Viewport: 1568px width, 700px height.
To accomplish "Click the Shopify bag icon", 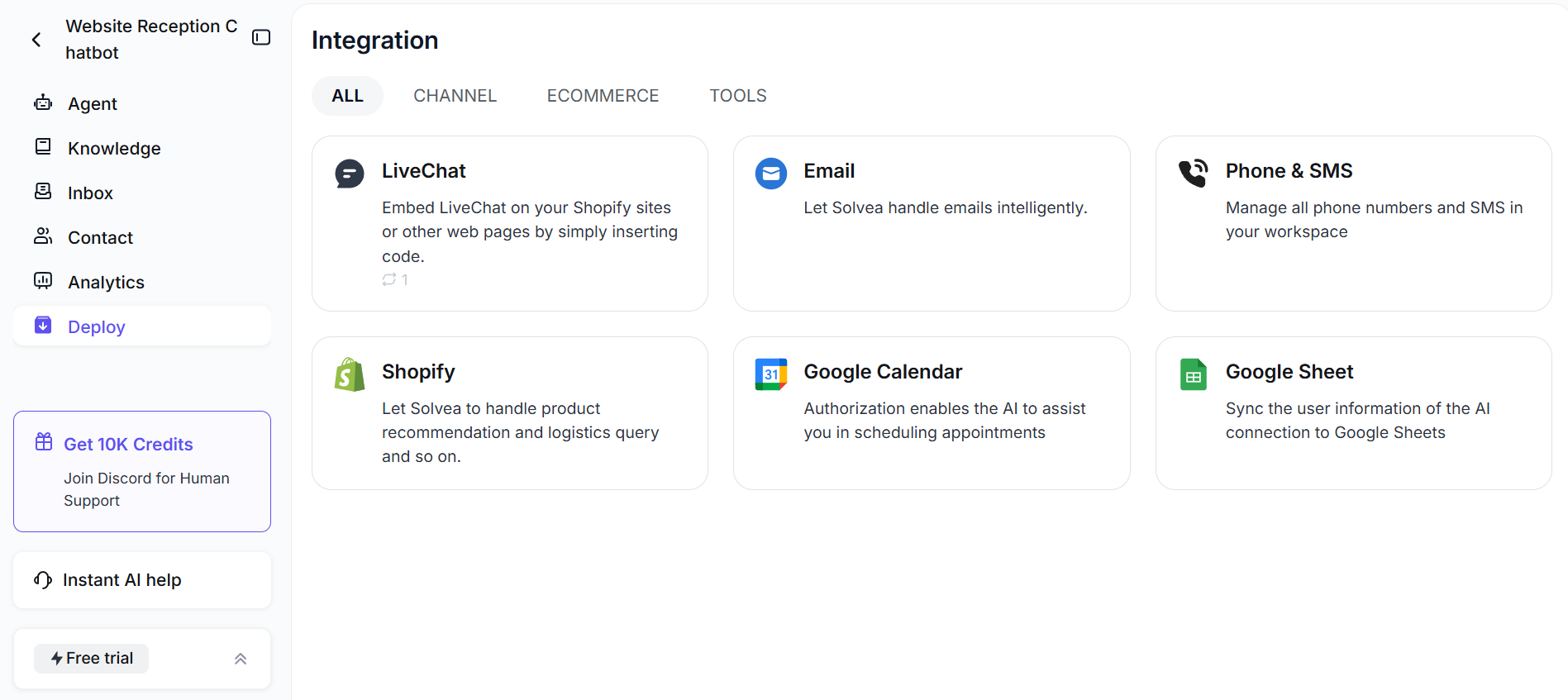I will (350, 374).
